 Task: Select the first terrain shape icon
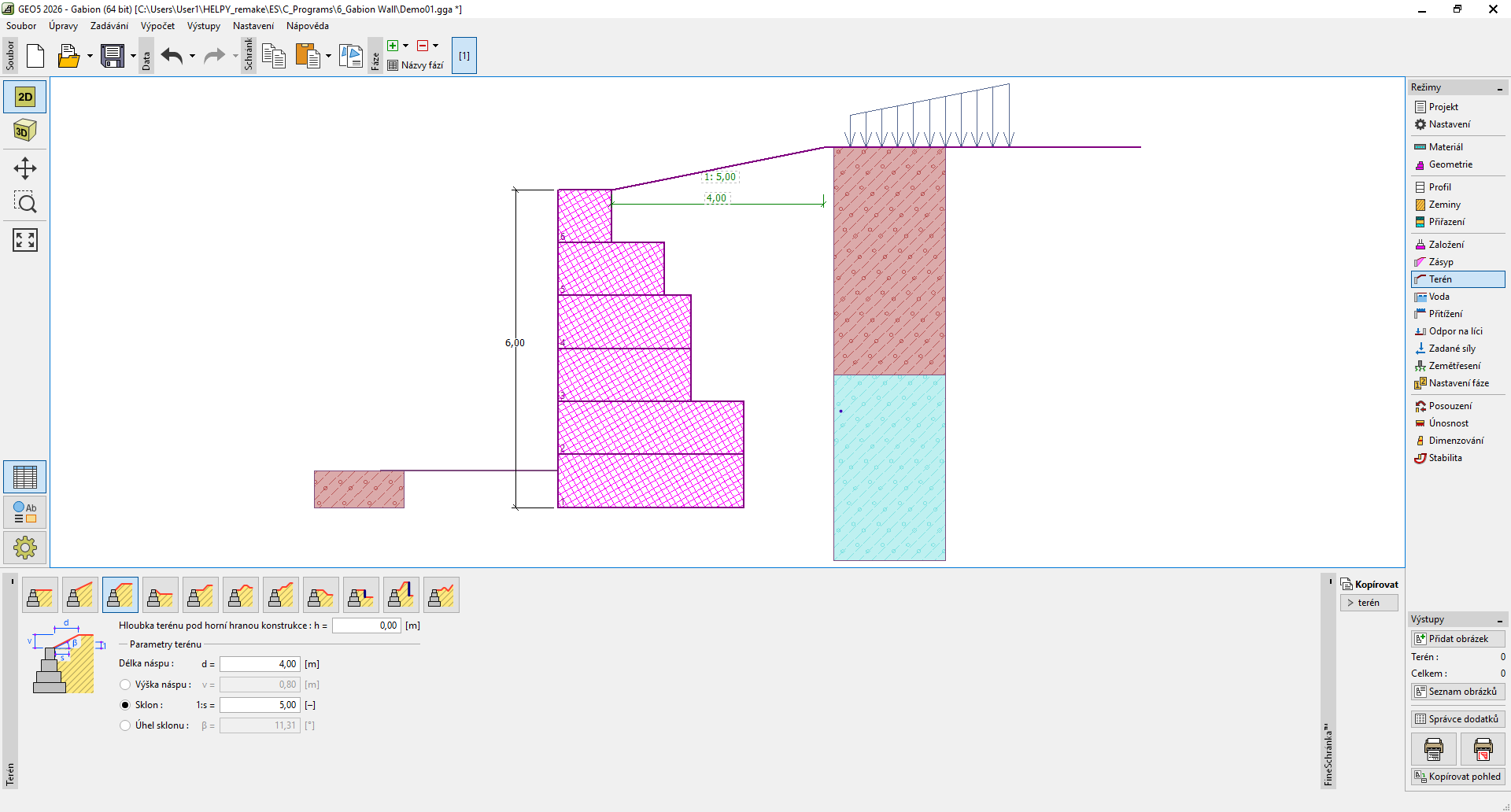click(x=39, y=595)
